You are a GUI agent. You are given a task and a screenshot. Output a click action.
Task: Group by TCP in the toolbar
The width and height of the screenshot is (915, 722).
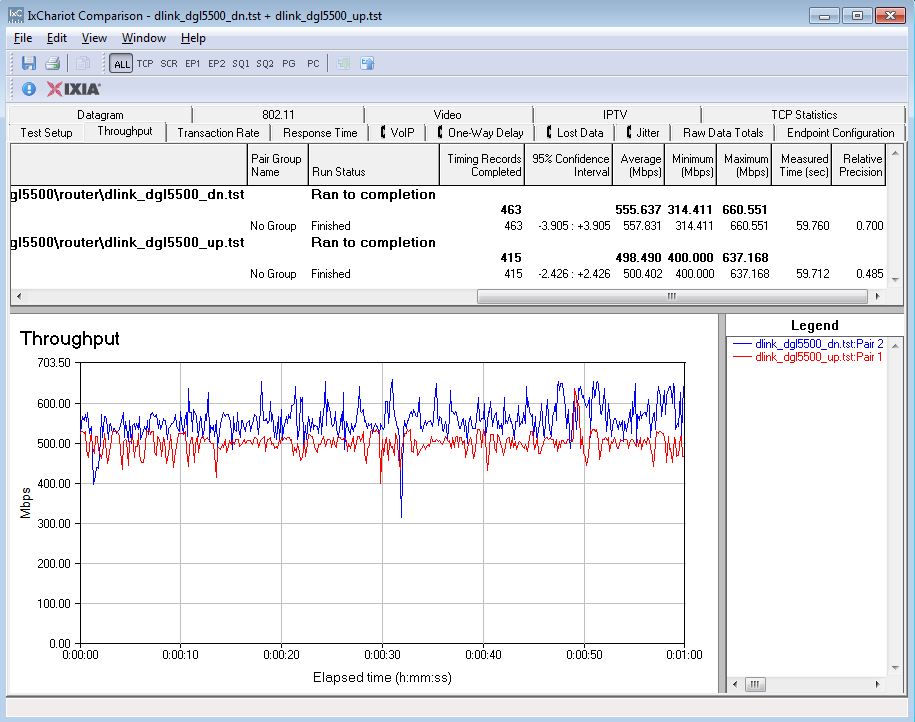tap(145, 64)
